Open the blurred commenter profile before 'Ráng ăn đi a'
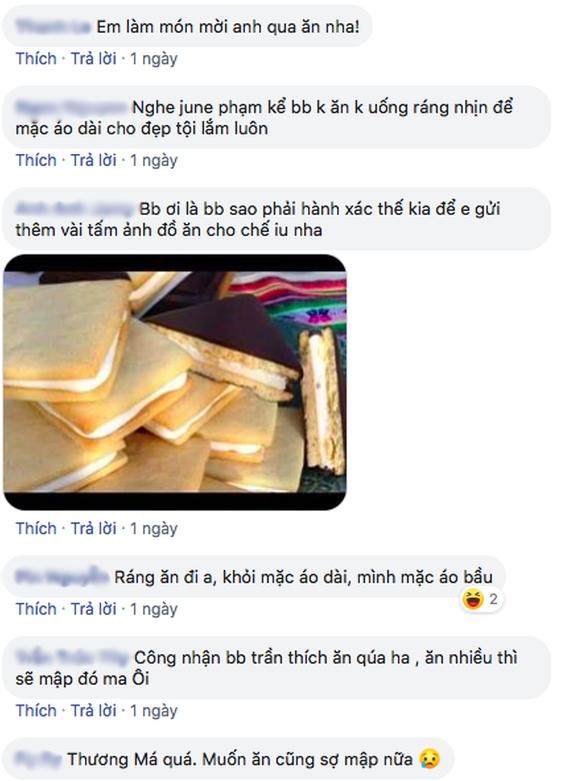The image size is (563, 781). [x=62, y=577]
